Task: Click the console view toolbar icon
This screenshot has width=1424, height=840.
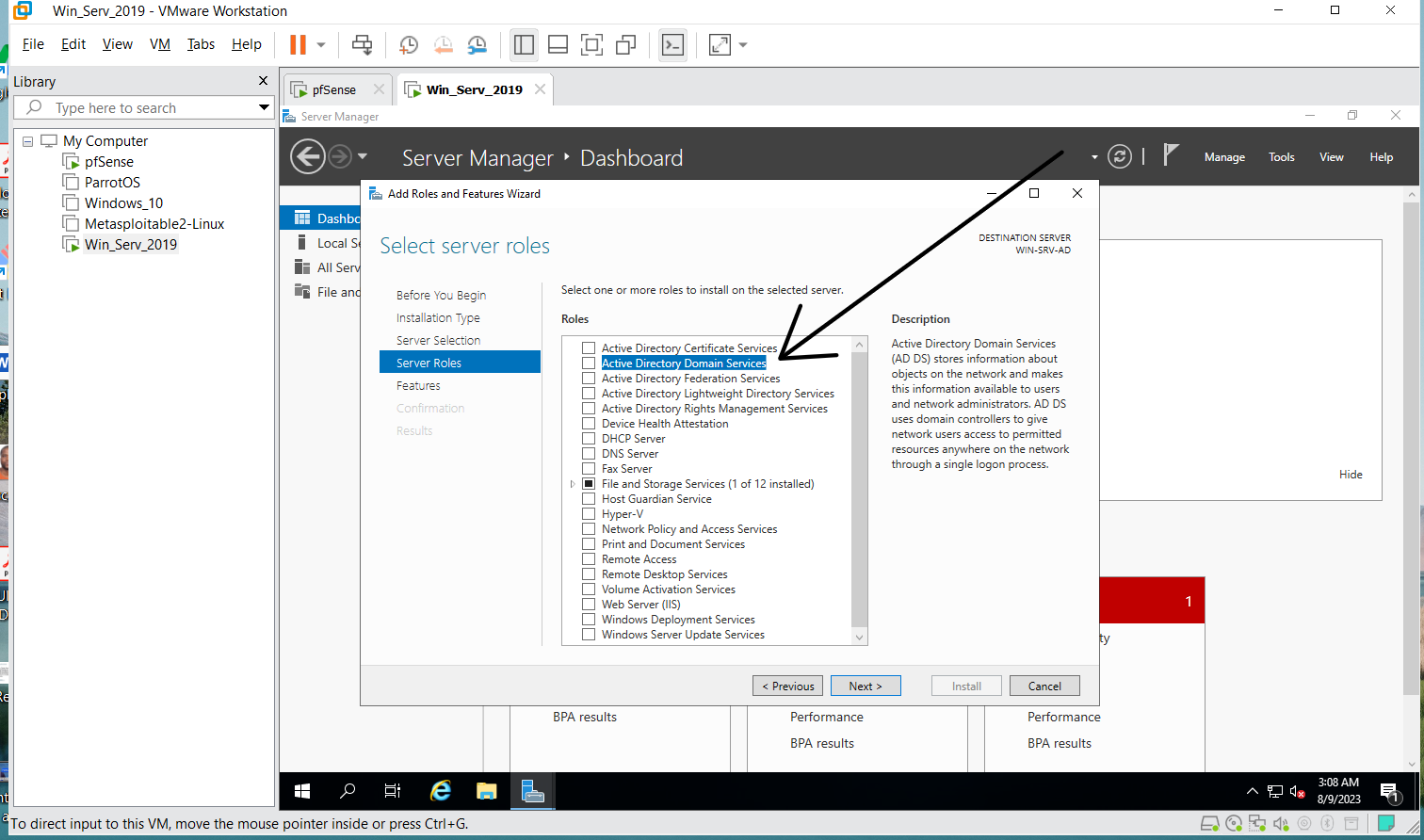Action: (x=672, y=44)
